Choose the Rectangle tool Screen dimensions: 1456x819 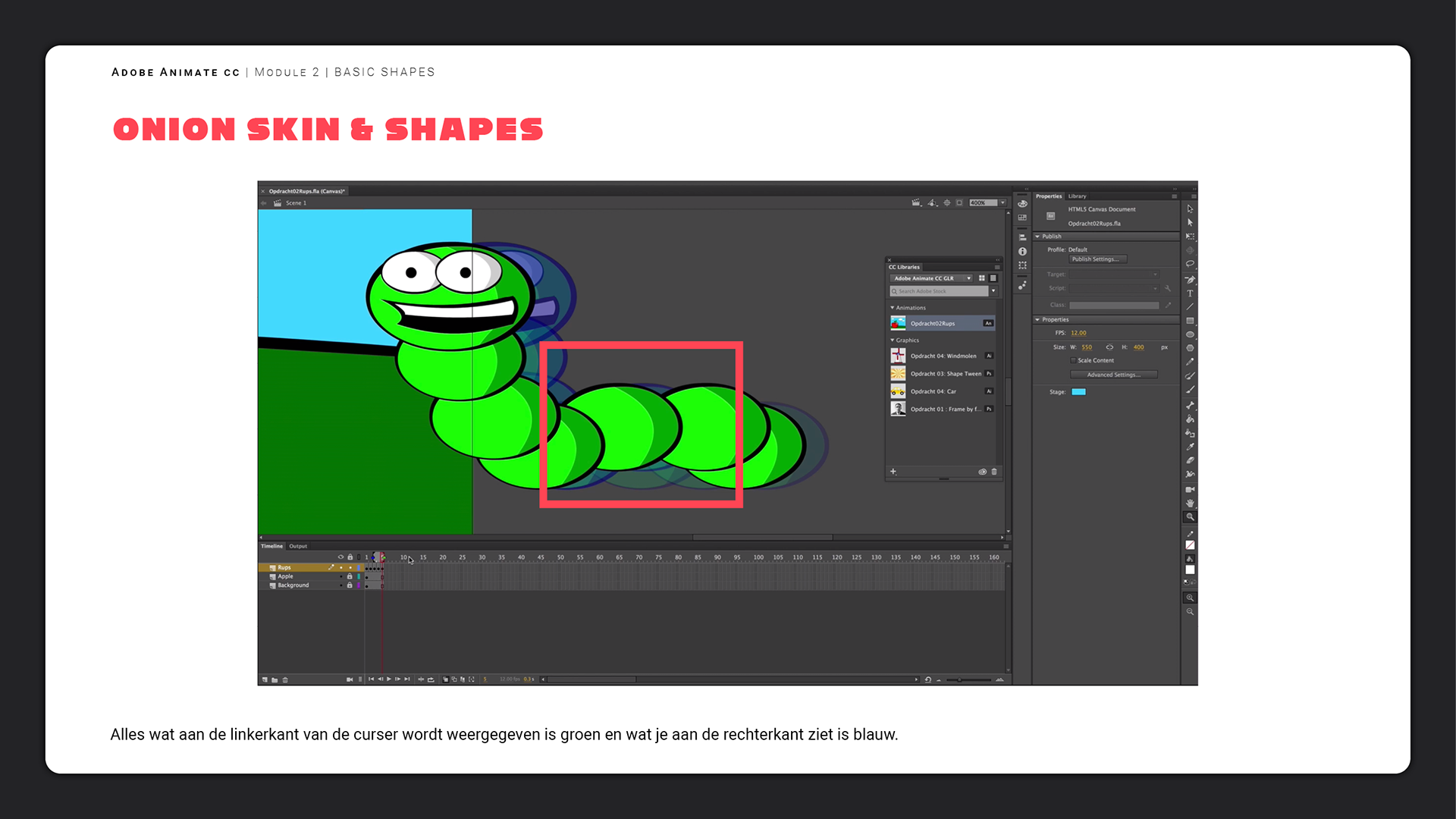tap(1190, 321)
